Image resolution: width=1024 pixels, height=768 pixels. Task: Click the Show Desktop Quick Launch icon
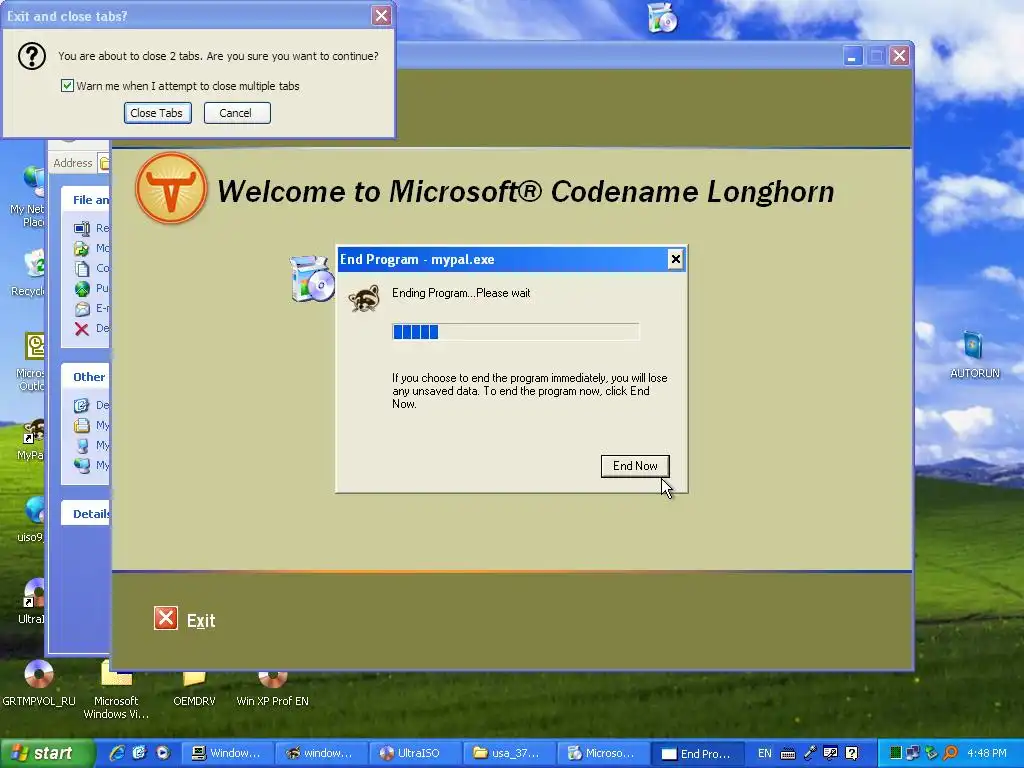pyautogui.click(x=139, y=753)
